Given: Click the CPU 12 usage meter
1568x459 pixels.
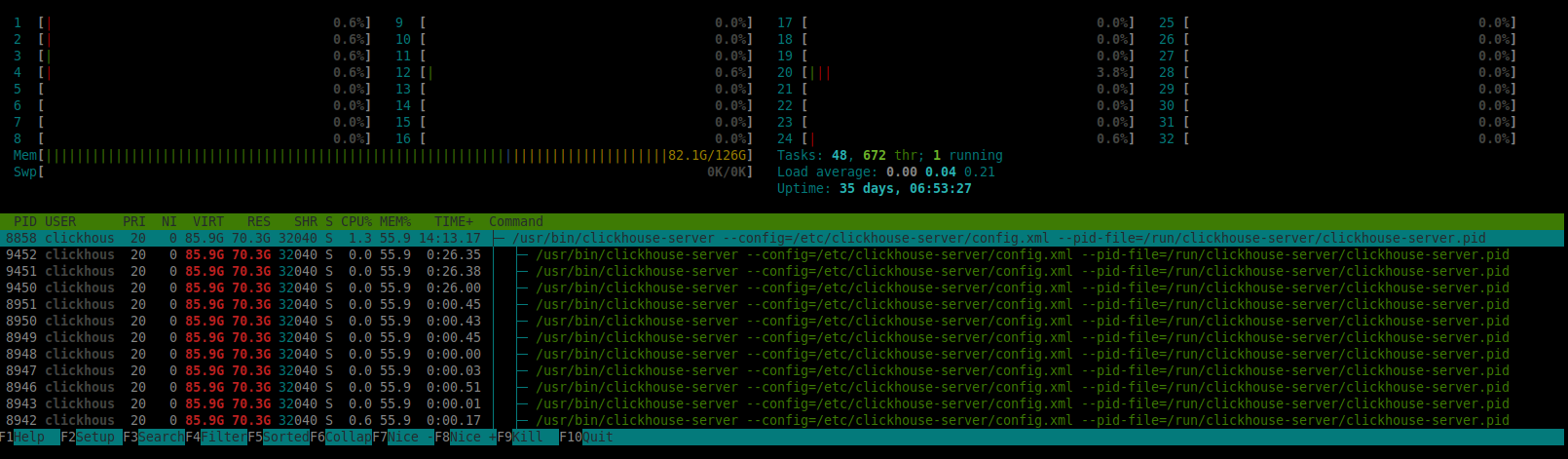Looking at the screenshot, I should 575,72.
